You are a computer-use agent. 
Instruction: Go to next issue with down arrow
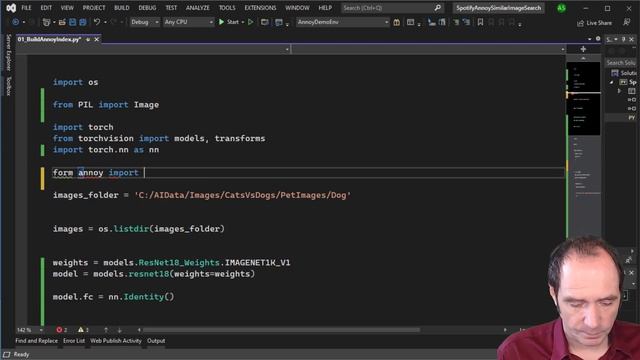pos(119,330)
